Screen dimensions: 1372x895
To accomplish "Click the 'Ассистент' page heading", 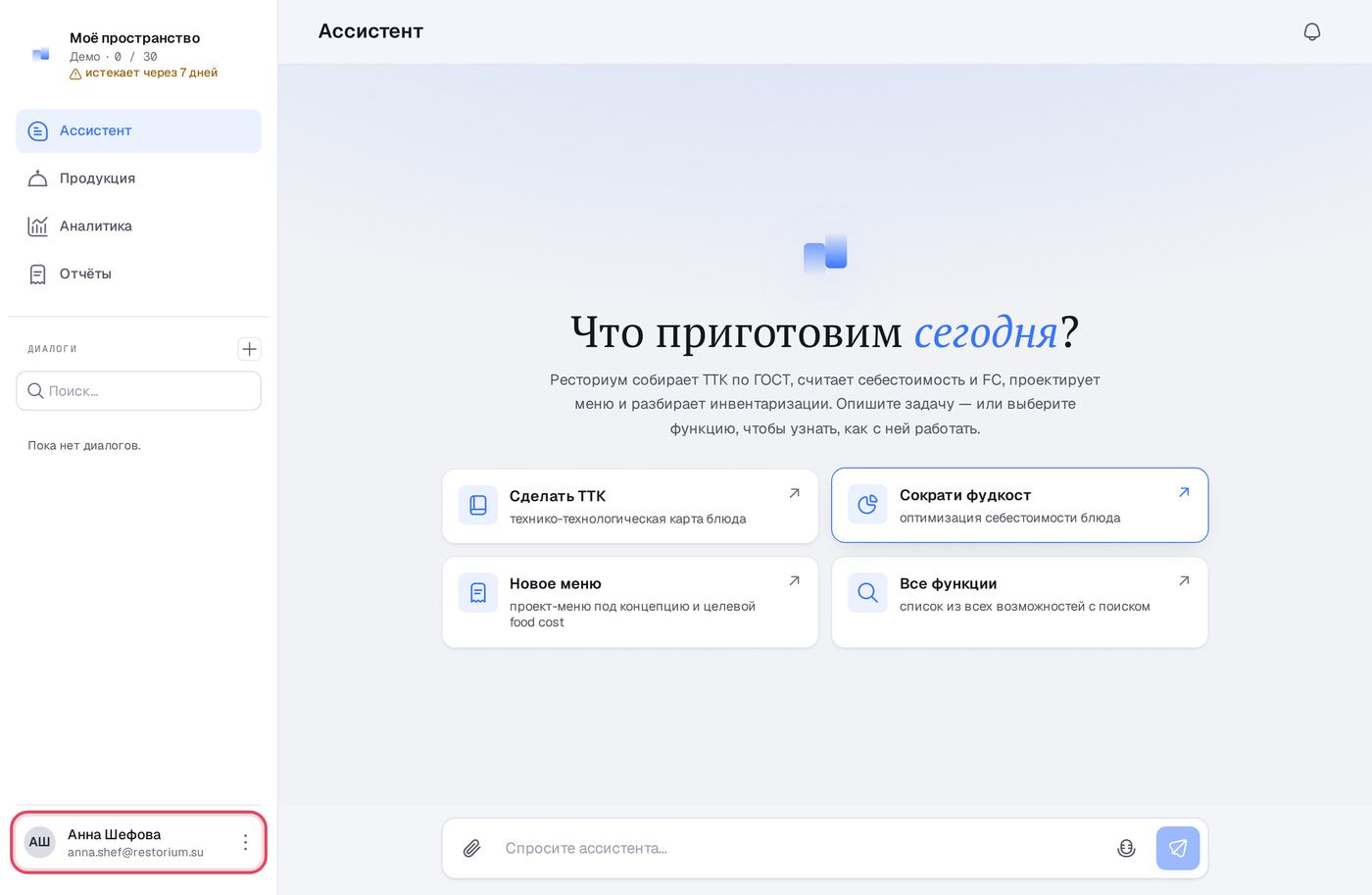I will (370, 31).
